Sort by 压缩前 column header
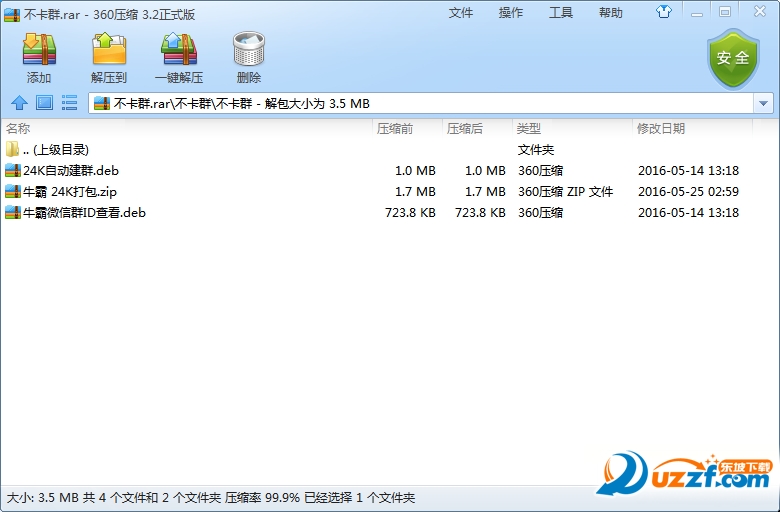780x512 pixels. pos(407,129)
